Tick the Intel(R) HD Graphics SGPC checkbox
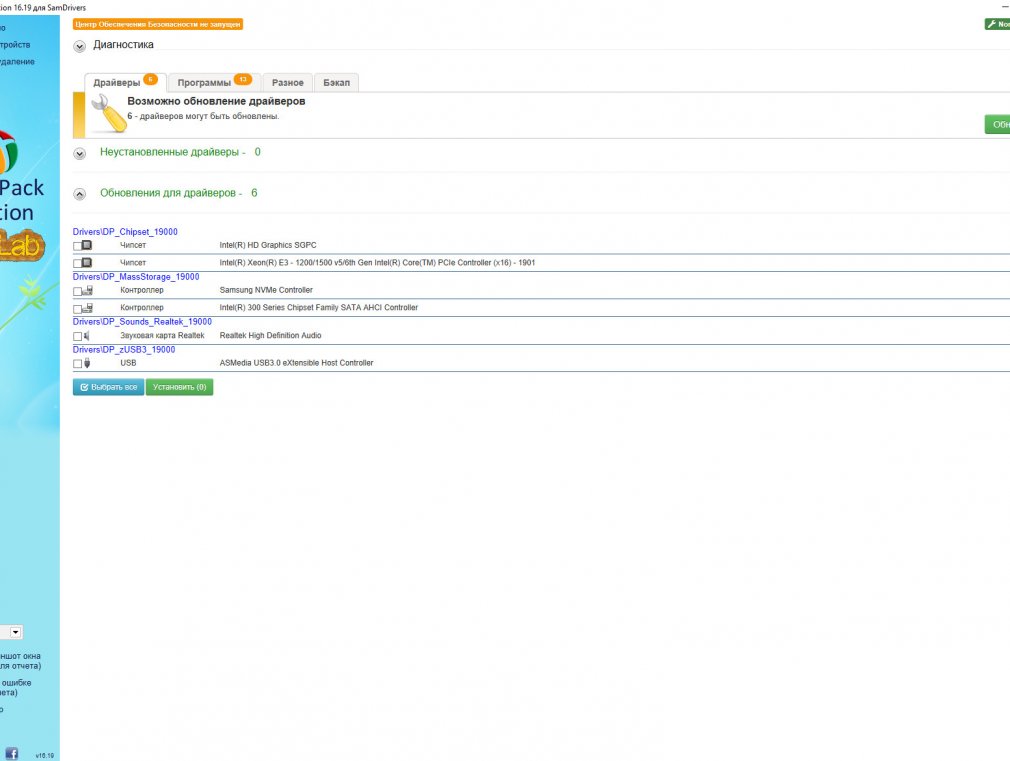Viewport: 1010px width, 761px height. pyautogui.click(x=77, y=246)
